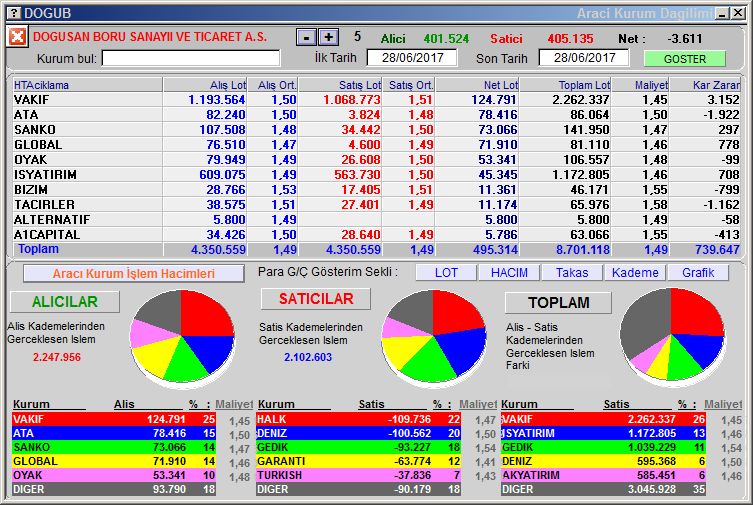Sort by Alış Ort. column header
Screen dimensions: 753x505
click(273, 85)
